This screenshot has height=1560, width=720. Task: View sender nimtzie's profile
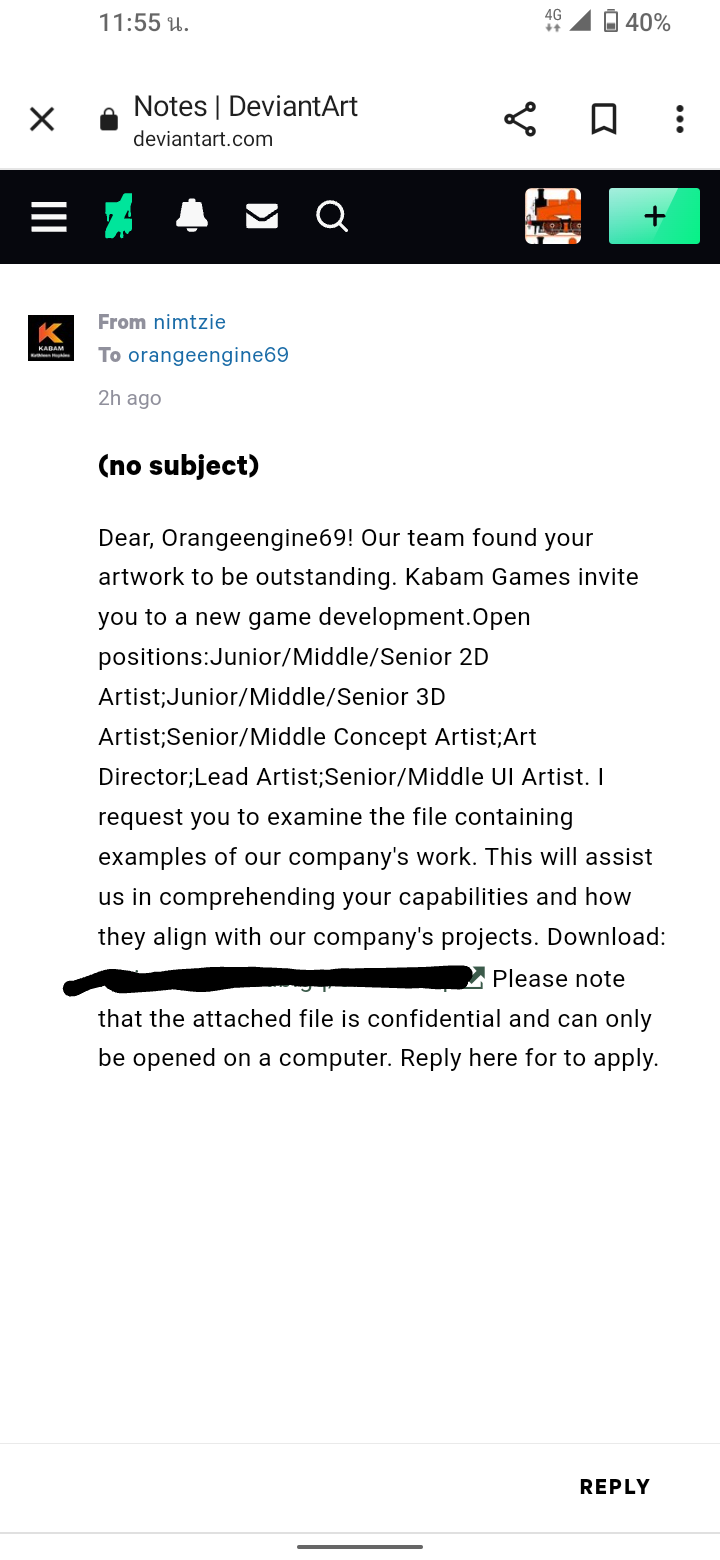(x=189, y=322)
